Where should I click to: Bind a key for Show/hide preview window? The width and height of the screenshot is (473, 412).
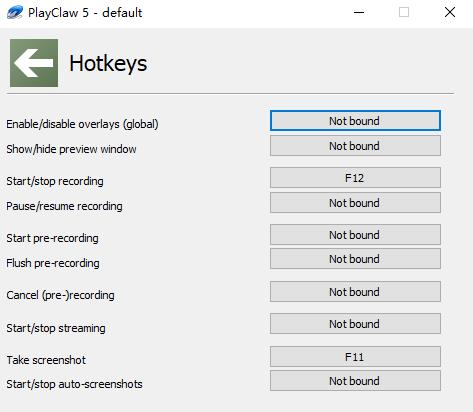click(355, 146)
